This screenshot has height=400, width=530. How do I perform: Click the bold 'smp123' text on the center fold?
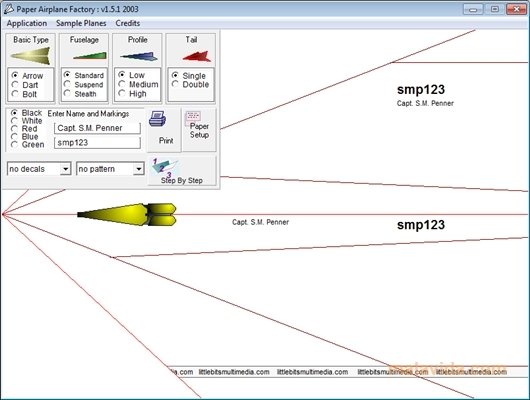(421, 225)
